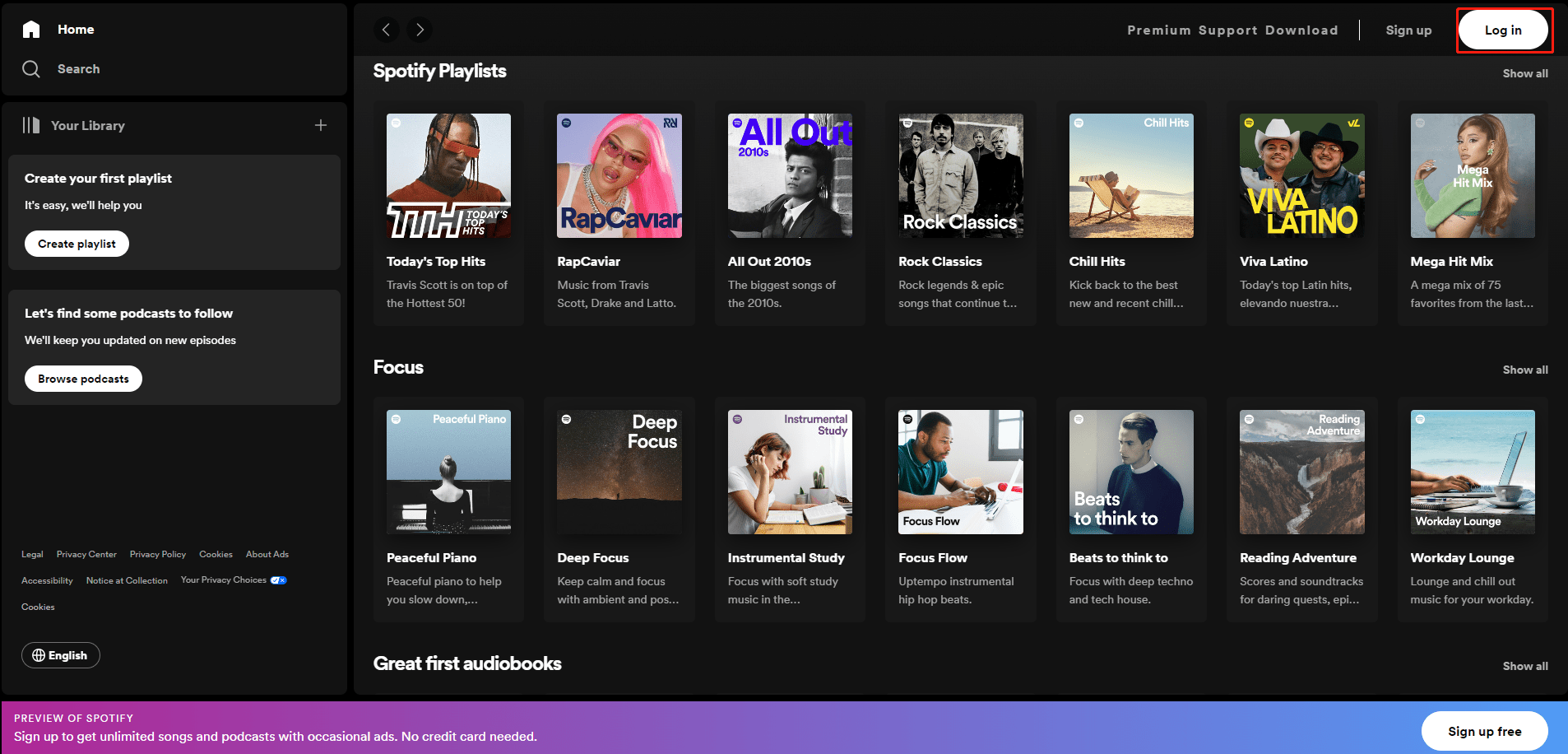Click the Deep Focus title text
1568x754 pixels.
coord(593,557)
